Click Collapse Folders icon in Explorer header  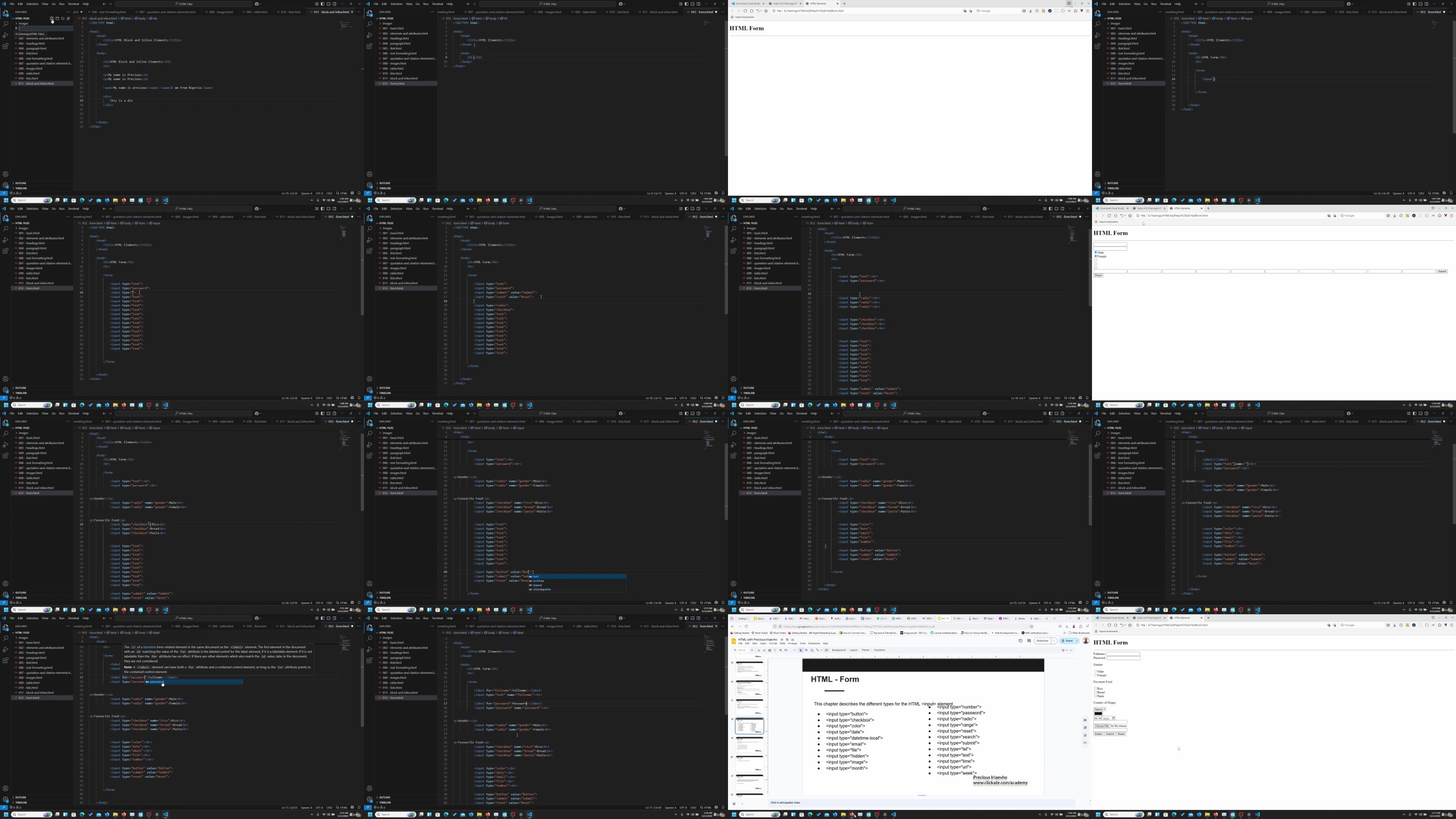point(68,19)
